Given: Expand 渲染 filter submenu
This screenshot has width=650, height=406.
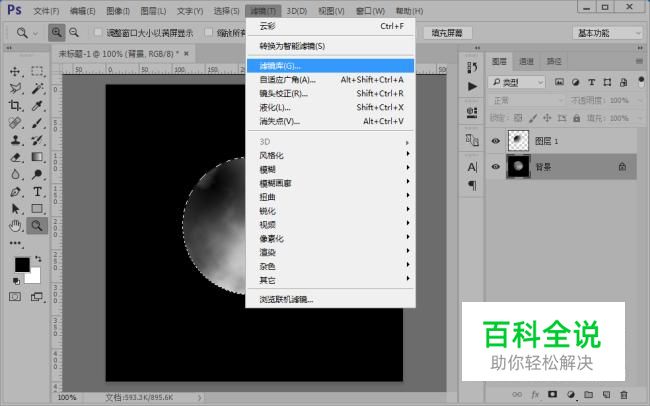Looking at the screenshot, I should (331, 252).
